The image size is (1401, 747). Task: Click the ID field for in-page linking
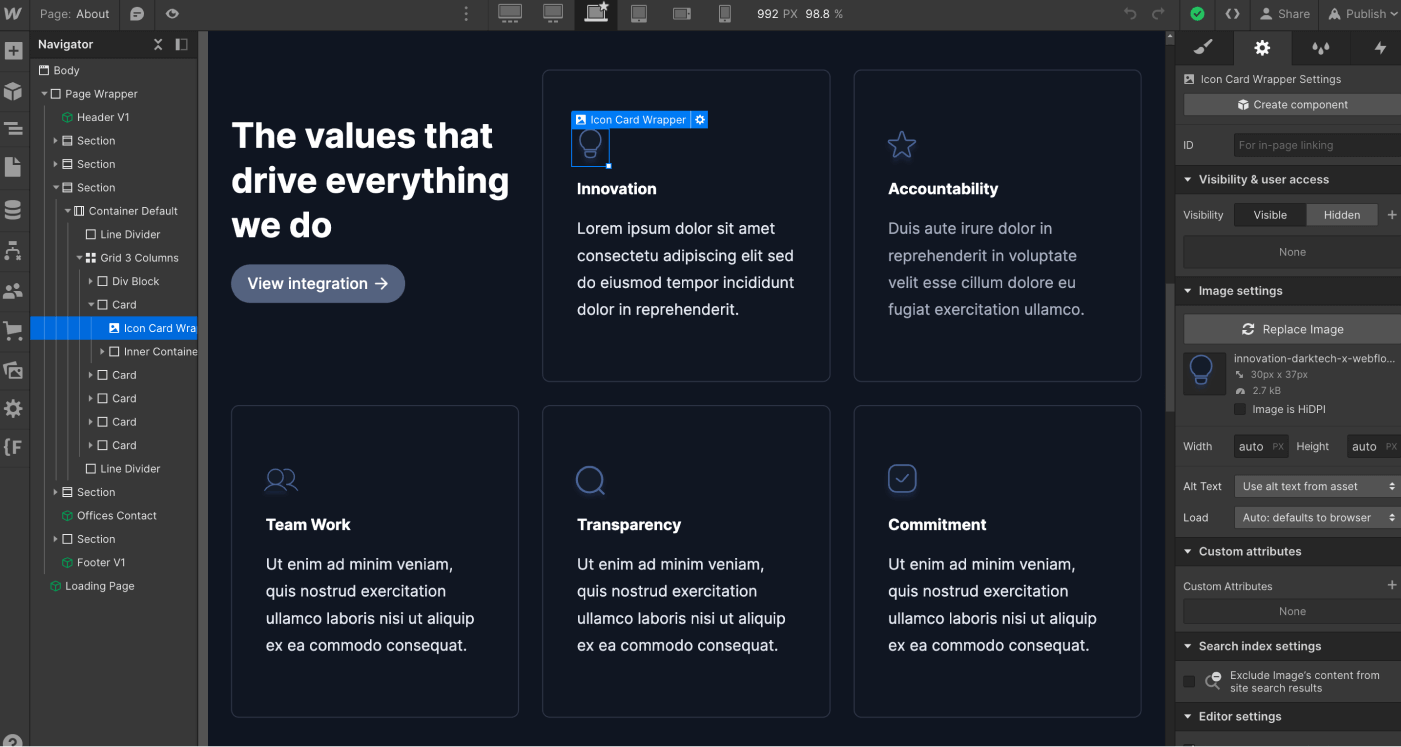pyautogui.click(x=1317, y=144)
